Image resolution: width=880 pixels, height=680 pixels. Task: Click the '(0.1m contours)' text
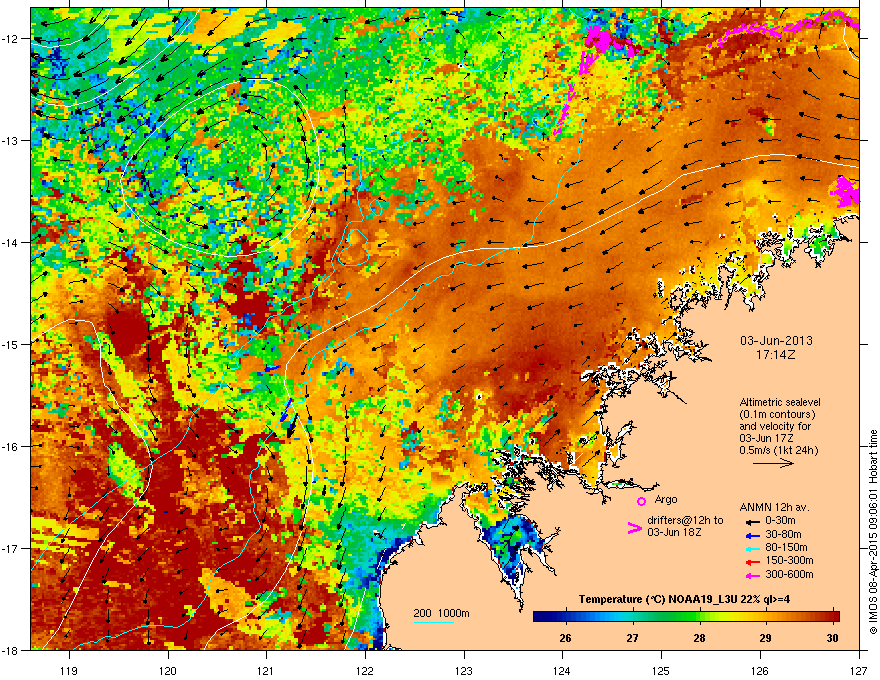tap(777, 415)
